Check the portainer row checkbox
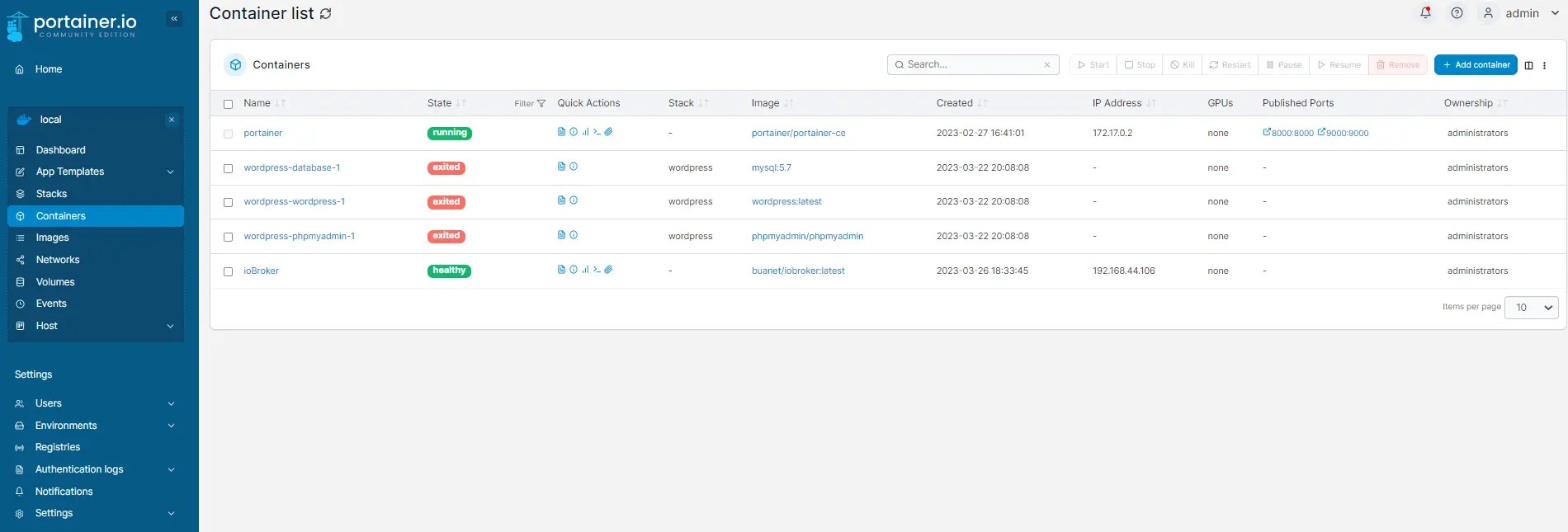The width and height of the screenshot is (1568, 532). click(x=229, y=134)
